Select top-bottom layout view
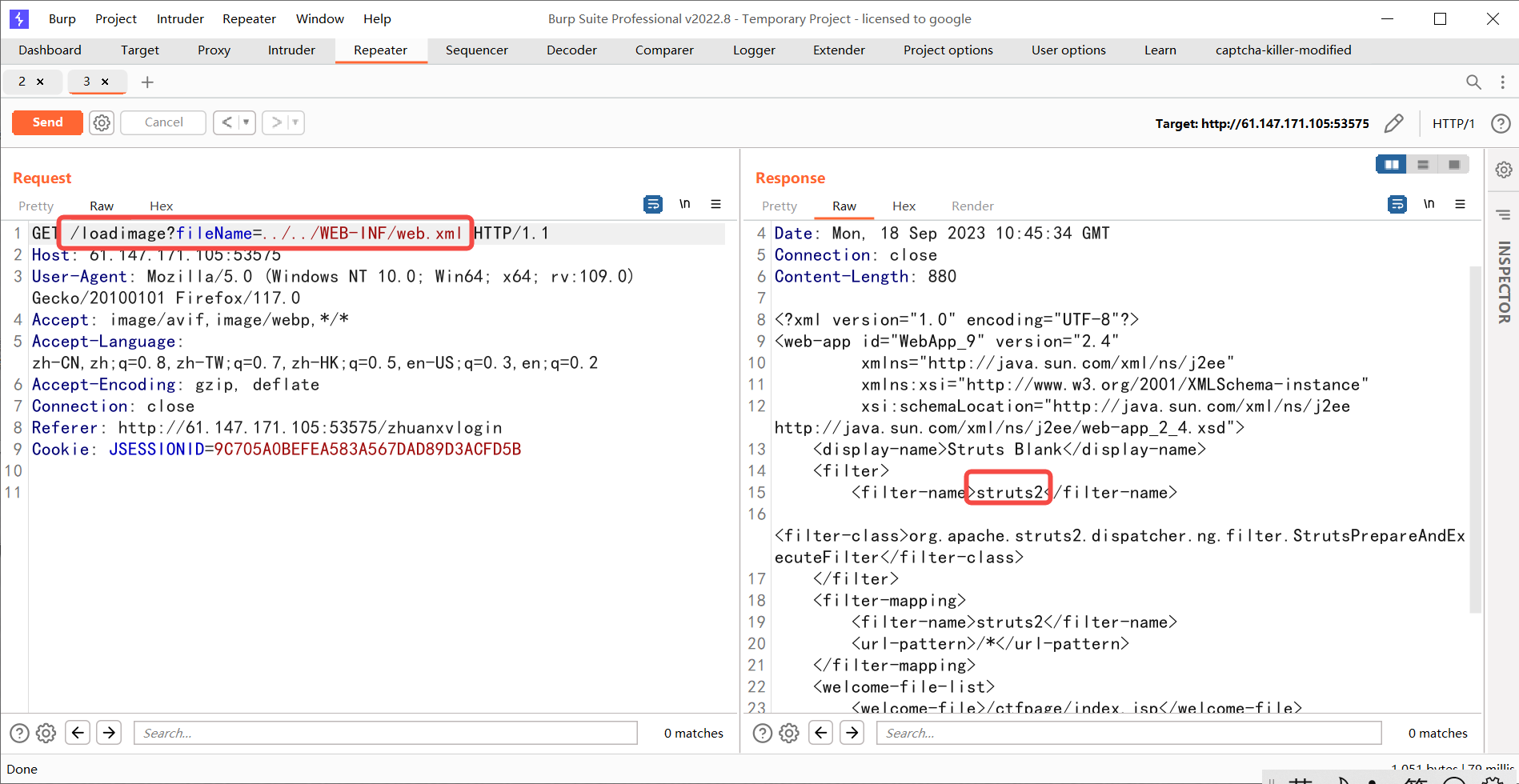Viewport: 1519px width, 784px height. click(1423, 164)
